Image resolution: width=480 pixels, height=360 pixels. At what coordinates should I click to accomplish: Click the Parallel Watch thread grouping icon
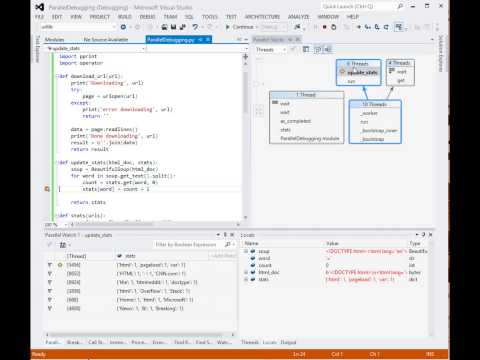(63, 245)
